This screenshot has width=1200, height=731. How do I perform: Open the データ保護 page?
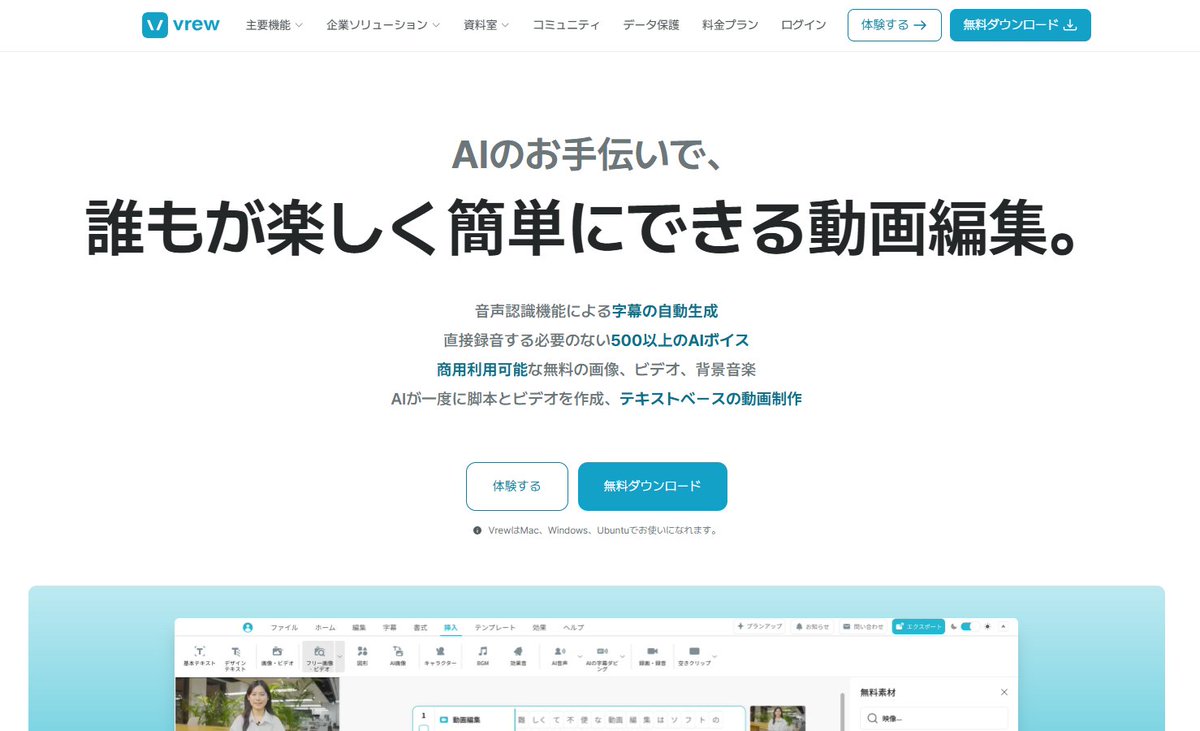(x=650, y=25)
